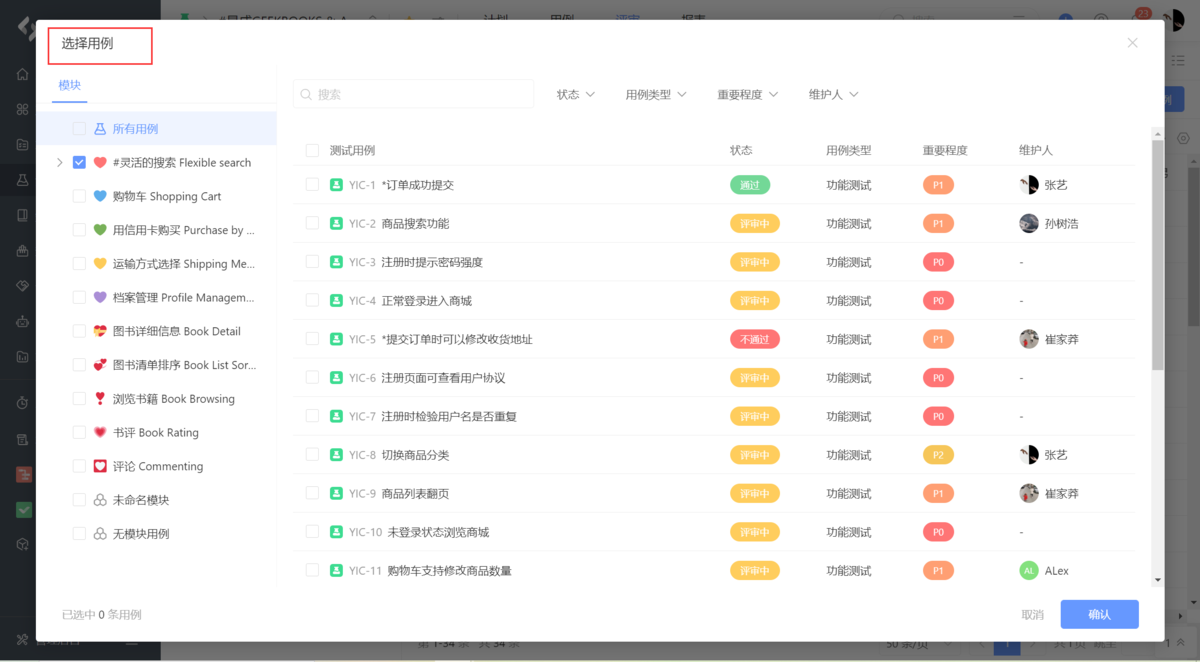Uncheck the Flexible search module checkbox
The height and width of the screenshot is (662, 1200).
point(78,162)
